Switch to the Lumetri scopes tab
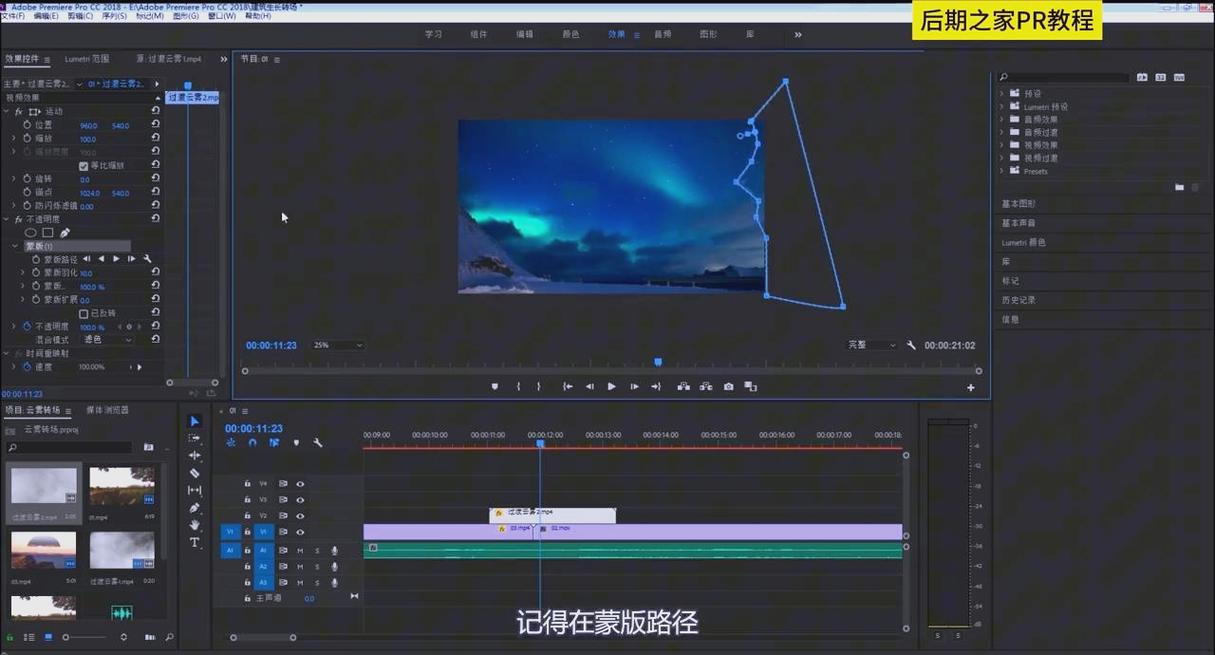Screen dimensions: 1215x655 [x=87, y=59]
